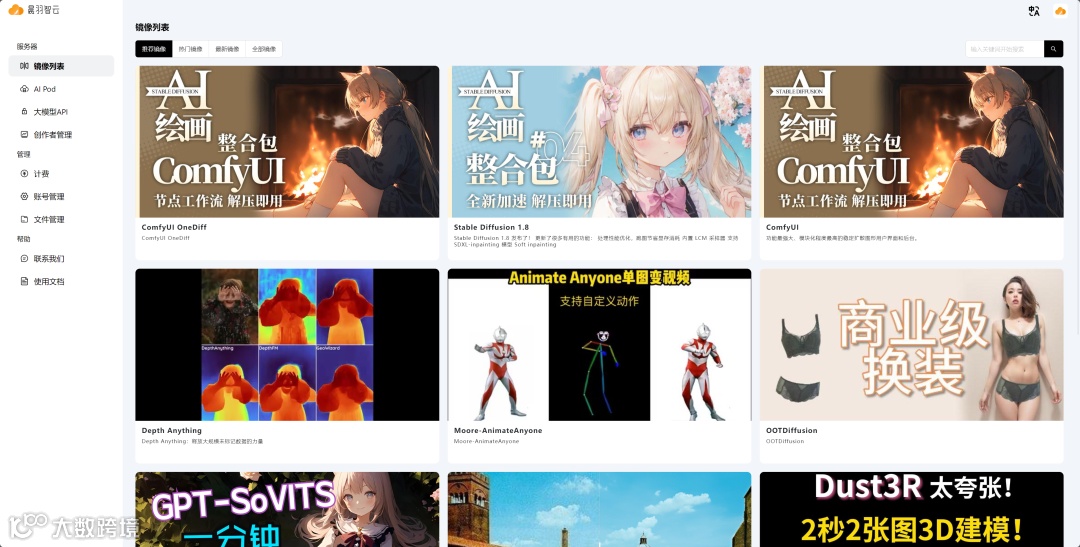The width and height of the screenshot is (1080, 547).
Task: Open 镜像列表 in the sidebar
Action: (61, 66)
